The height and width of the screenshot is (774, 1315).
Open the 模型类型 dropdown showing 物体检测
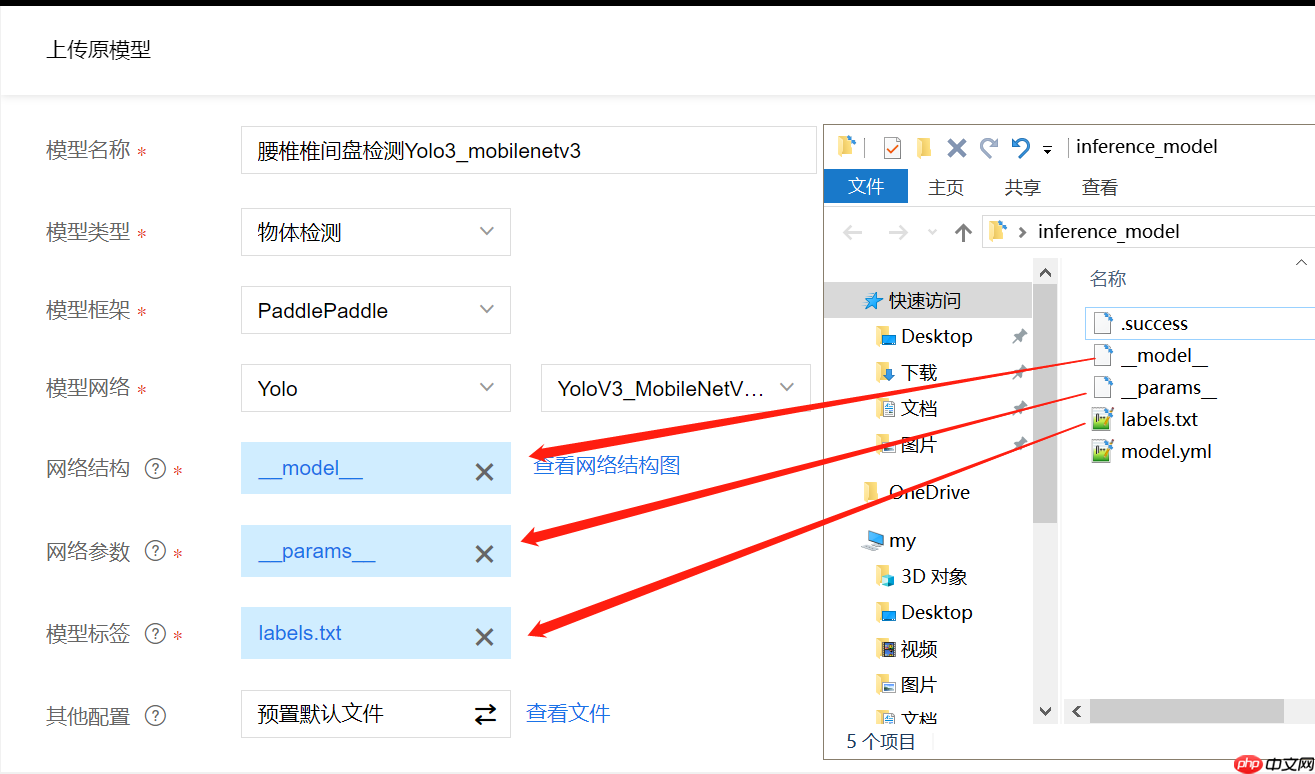(x=375, y=231)
